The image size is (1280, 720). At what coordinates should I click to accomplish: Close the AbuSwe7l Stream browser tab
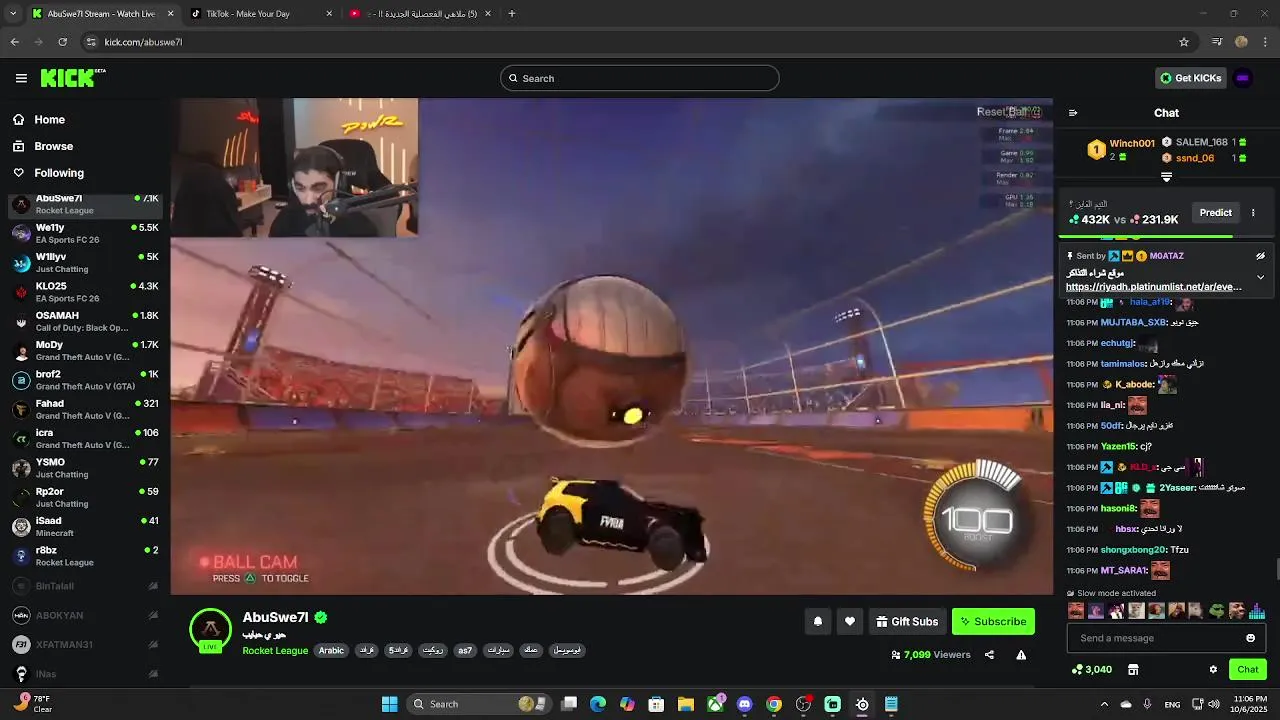point(170,14)
